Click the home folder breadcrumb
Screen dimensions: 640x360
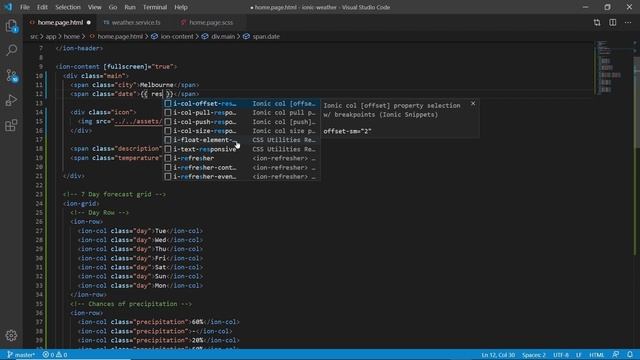coord(71,36)
